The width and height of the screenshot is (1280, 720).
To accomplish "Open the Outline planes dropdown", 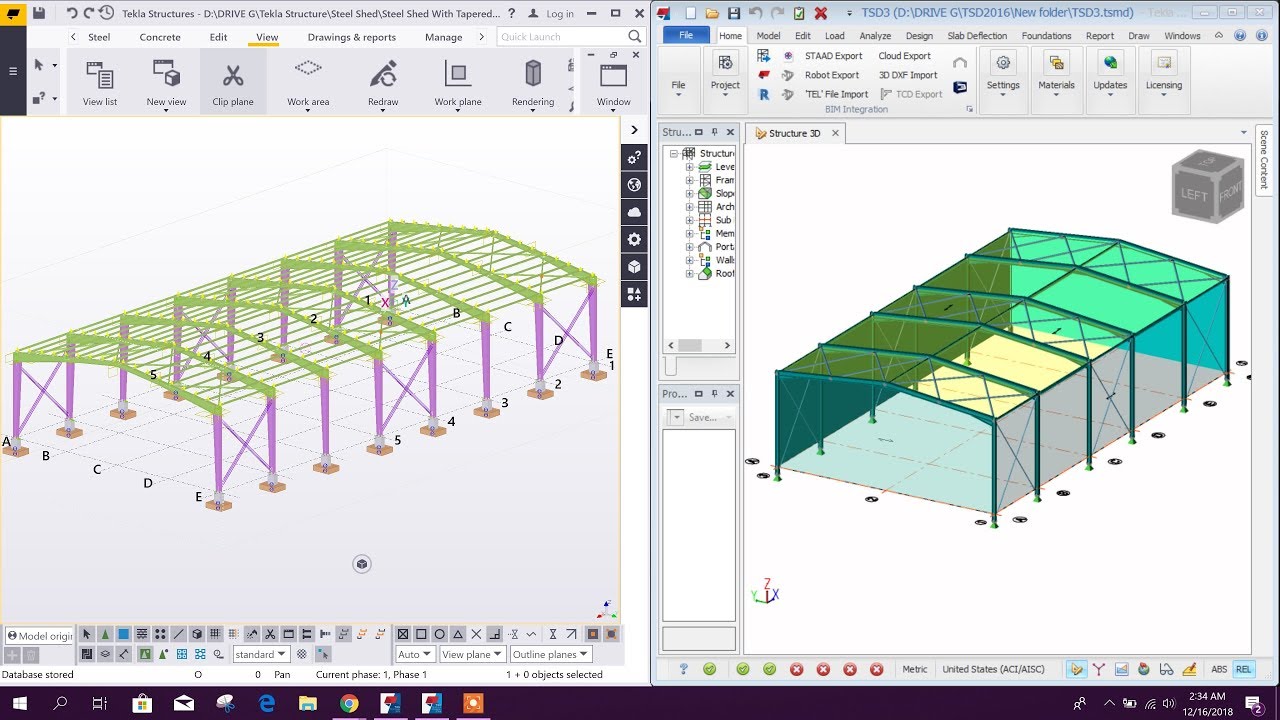I will (551, 654).
